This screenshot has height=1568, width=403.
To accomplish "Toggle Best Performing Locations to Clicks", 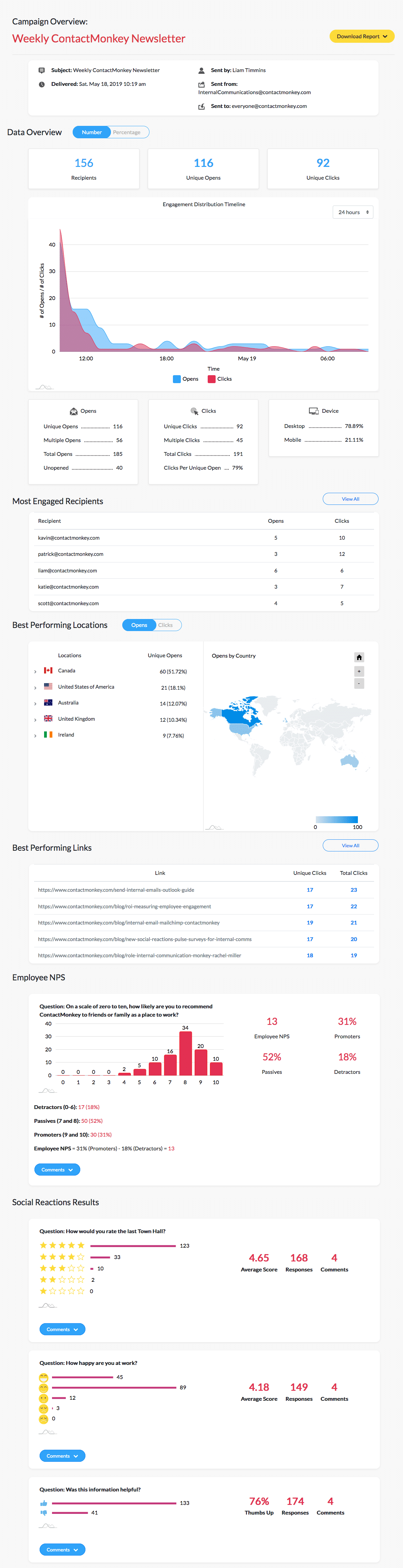I will 165,625.
